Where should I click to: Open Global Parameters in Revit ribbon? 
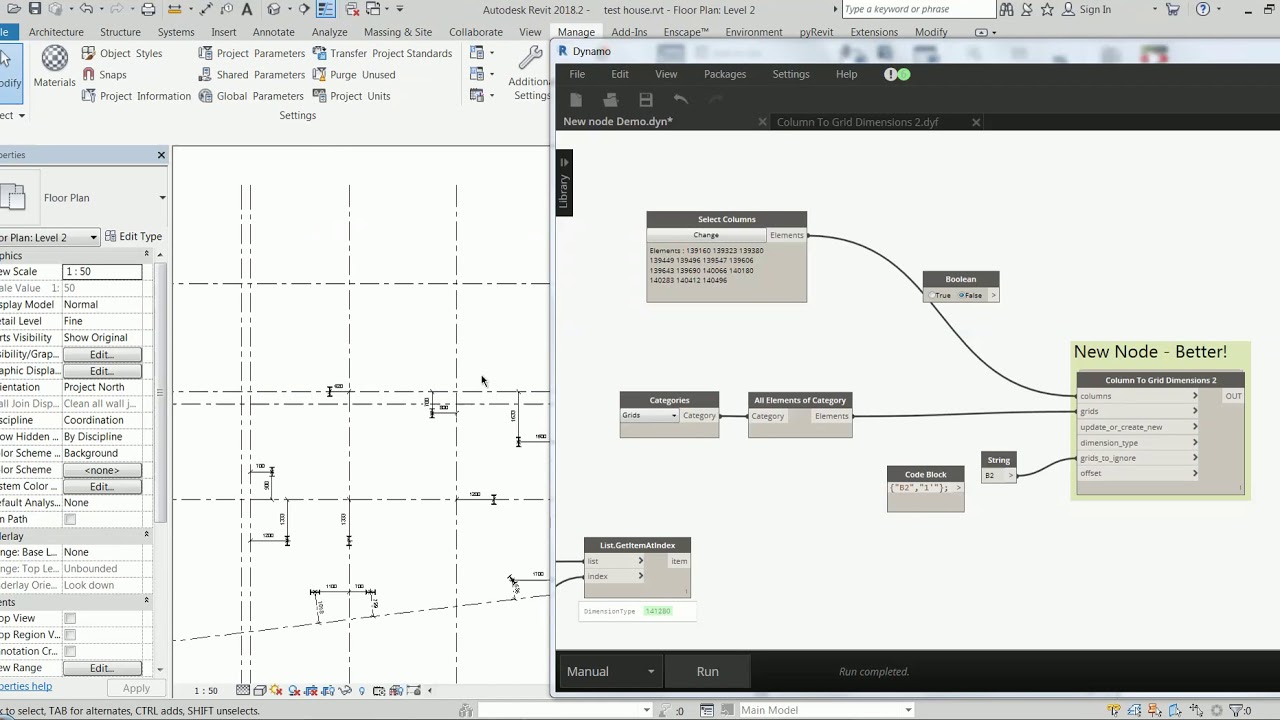pyautogui.click(x=250, y=96)
